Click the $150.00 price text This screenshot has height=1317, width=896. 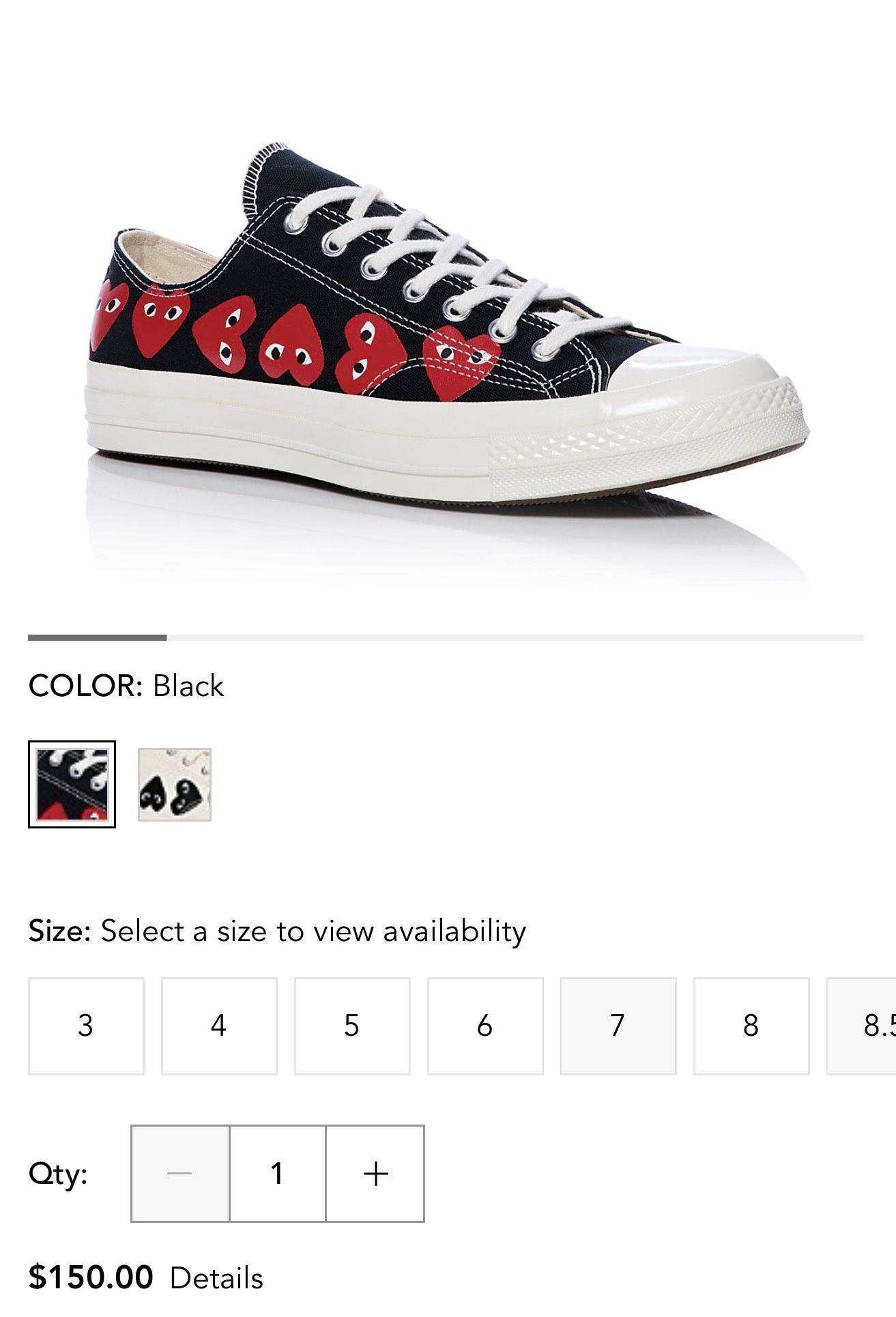tap(91, 1277)
